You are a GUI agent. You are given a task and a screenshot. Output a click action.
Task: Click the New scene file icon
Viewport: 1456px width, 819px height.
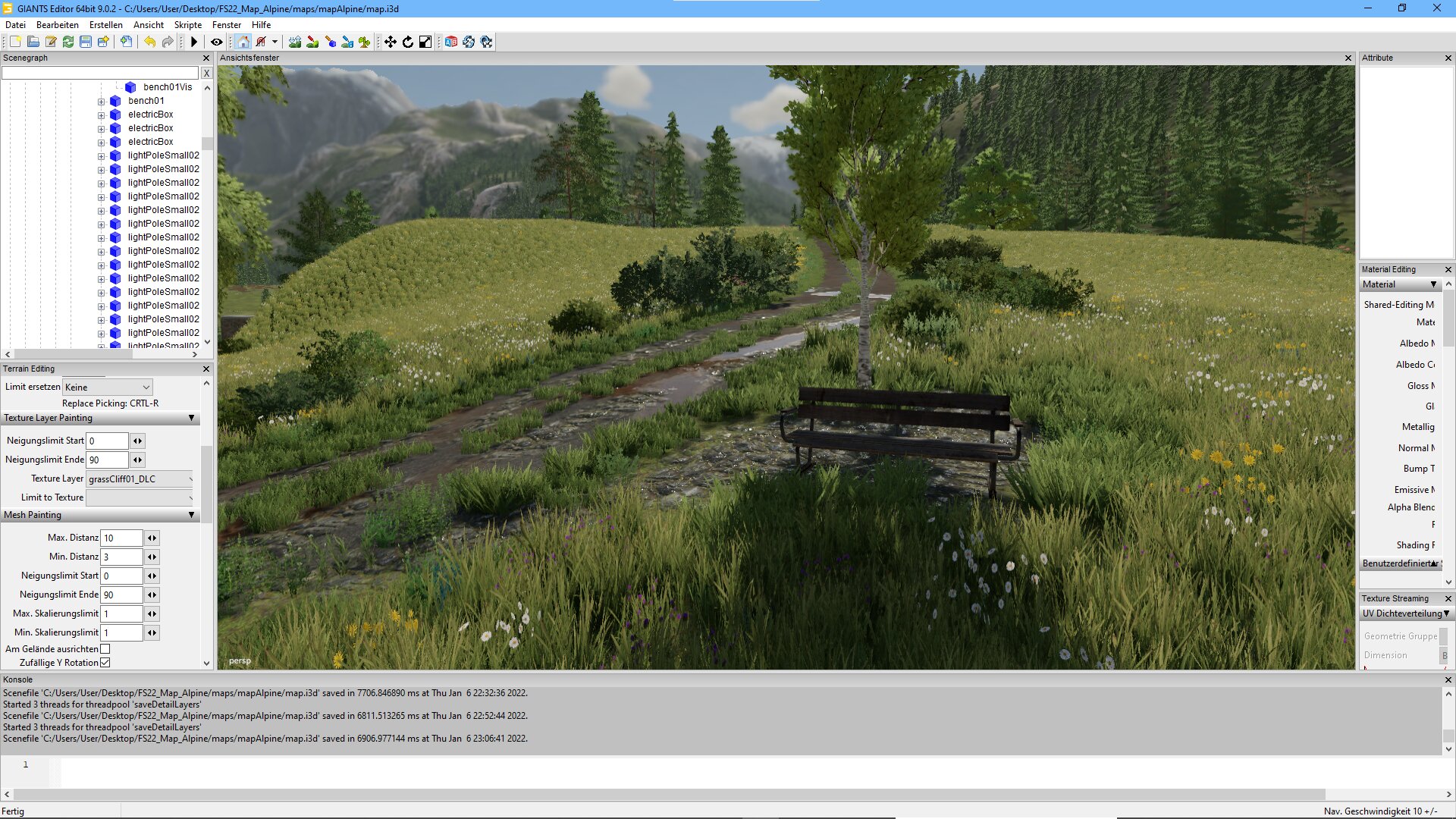pos(15,42)
